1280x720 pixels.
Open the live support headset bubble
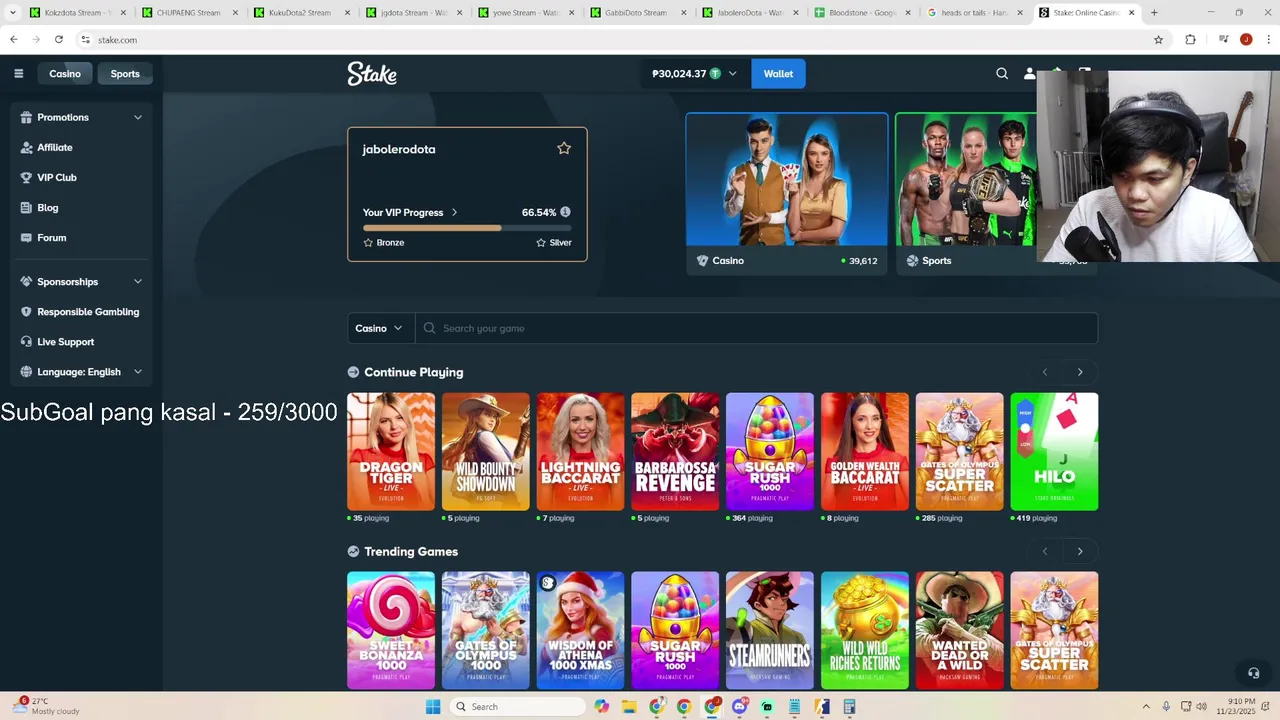[1253, 673]
